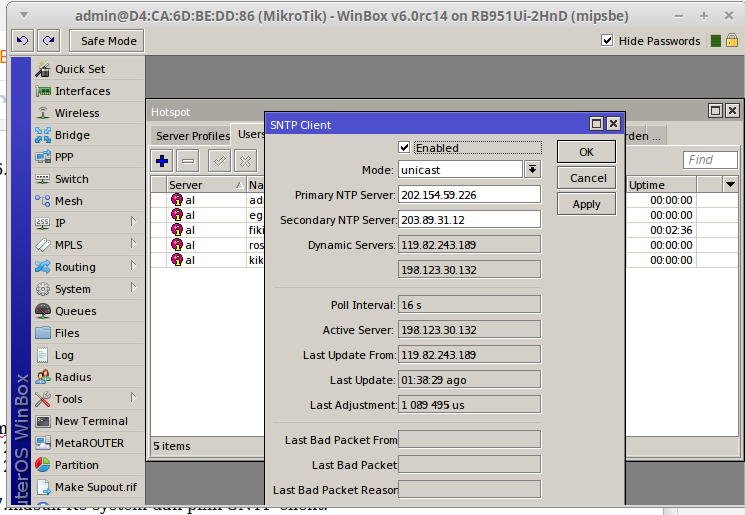Expand the Tools submenu

pyautogui.click(x=134, y=398)
